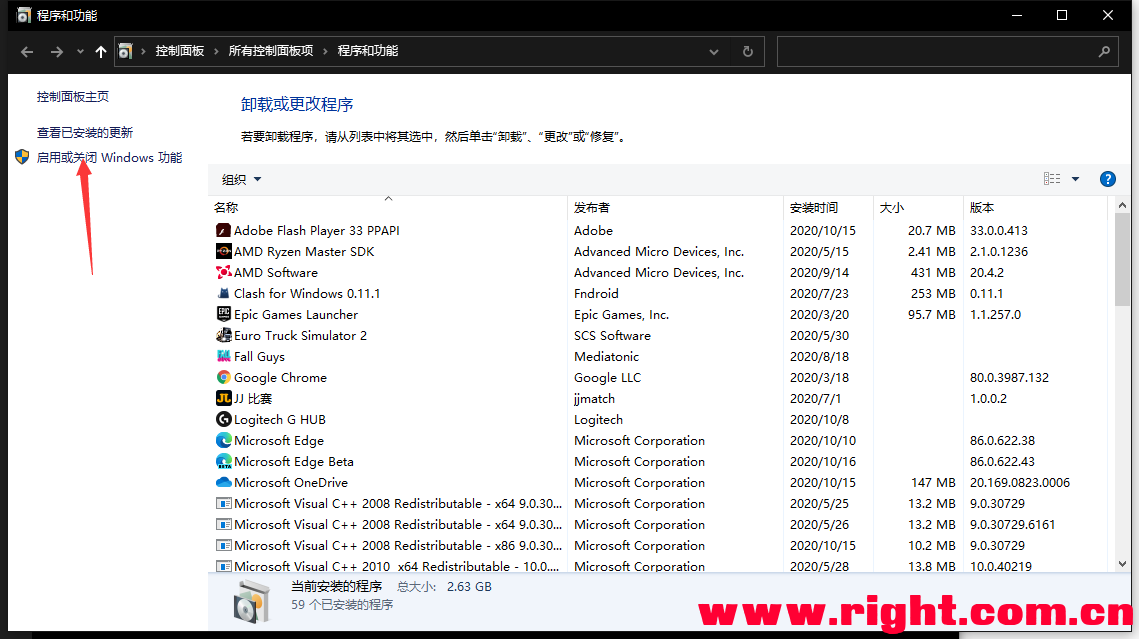Viewport: 1139px width, 639px height.
Task: Click the Mediatonic publisher cell
Action: pyautogui.click(x=607, y=357)
